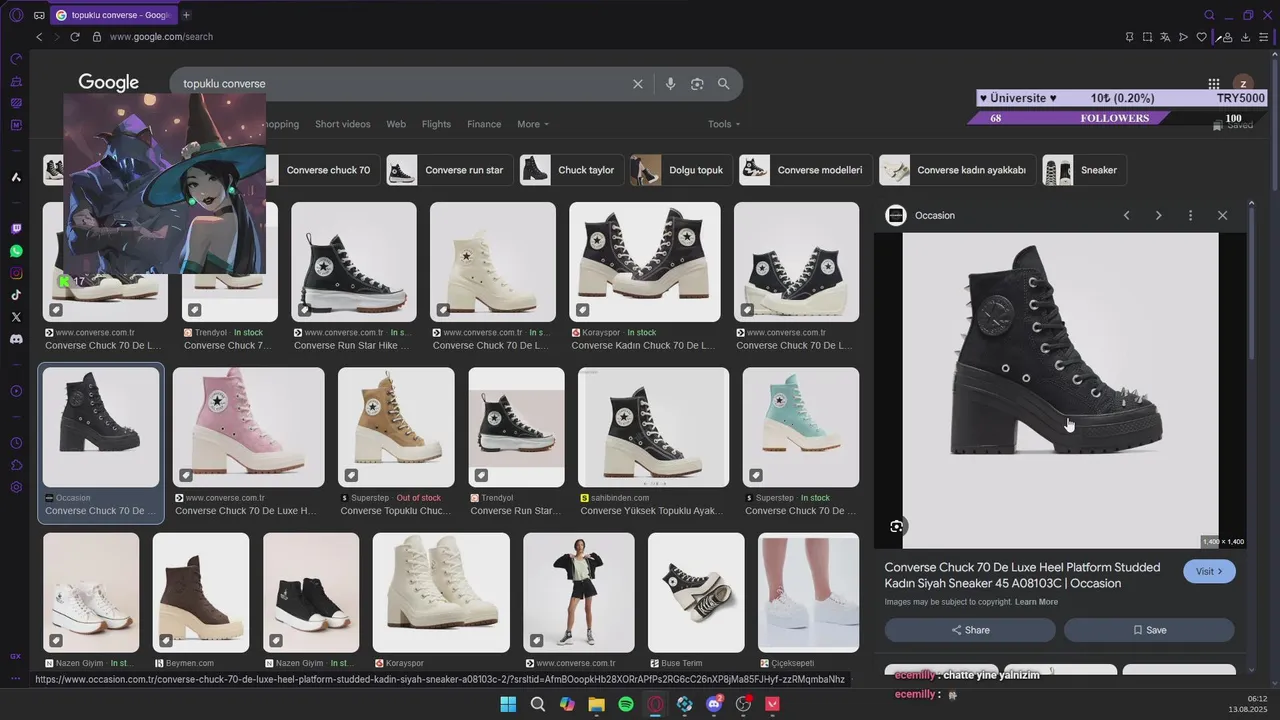Show next image in preview panel
The width and height of the screenshot is (1280, 720).
pos(1158,216)
